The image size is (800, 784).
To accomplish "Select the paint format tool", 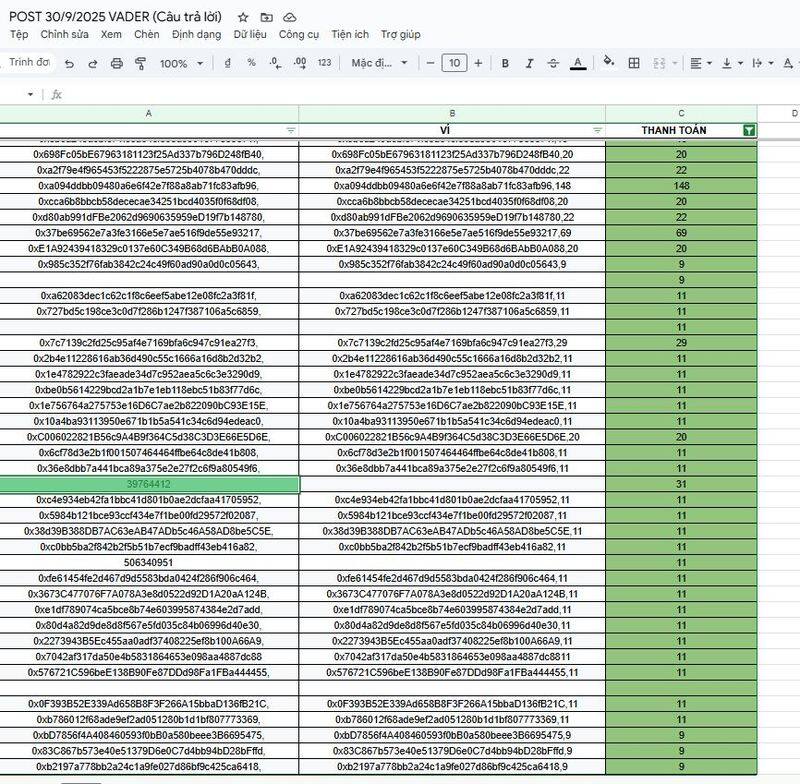I will (x=141, y=63).
